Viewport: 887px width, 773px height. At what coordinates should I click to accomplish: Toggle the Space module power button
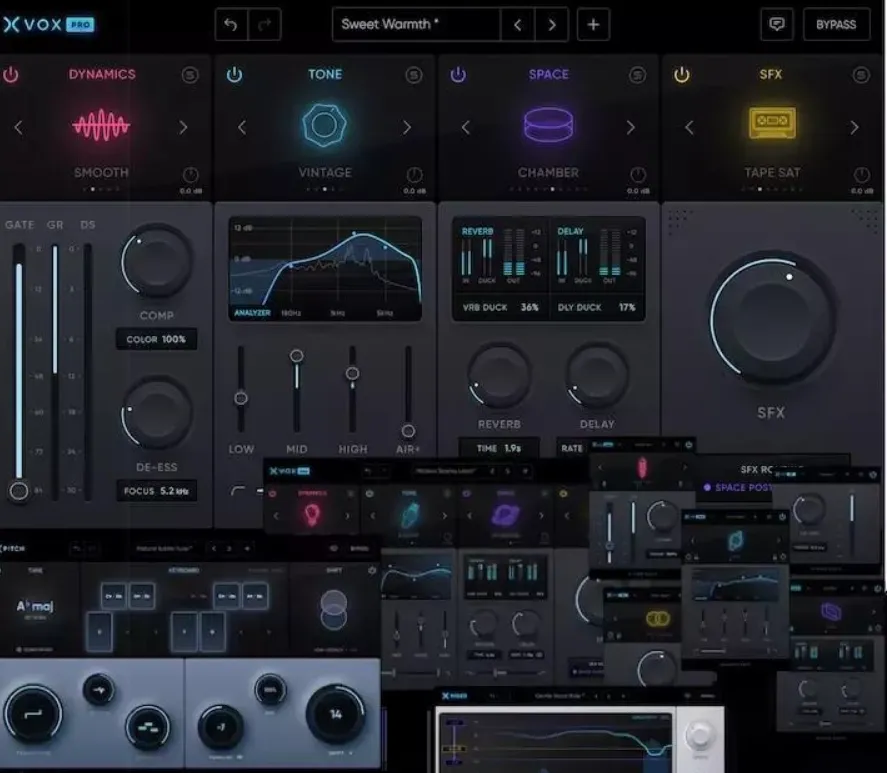(458, 75)
